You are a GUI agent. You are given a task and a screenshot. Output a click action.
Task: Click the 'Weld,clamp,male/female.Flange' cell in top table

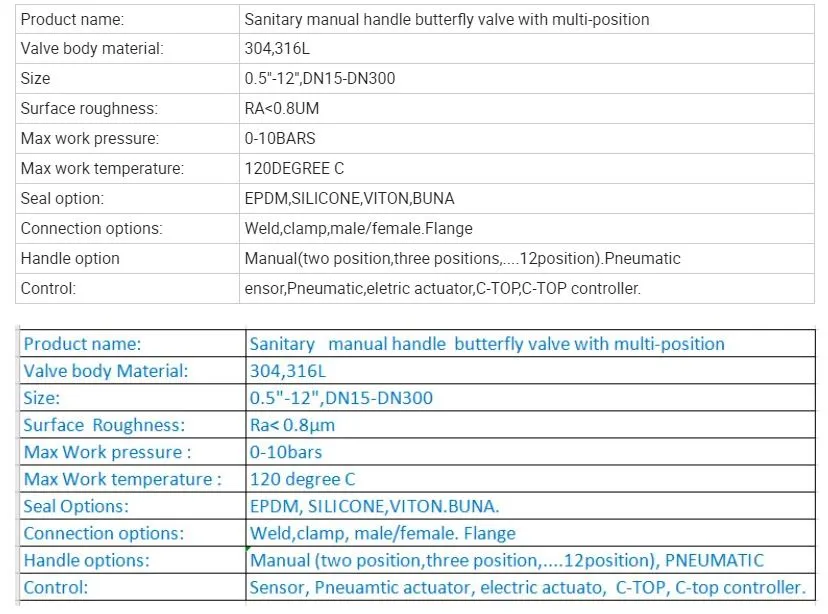tap(526, 229)
